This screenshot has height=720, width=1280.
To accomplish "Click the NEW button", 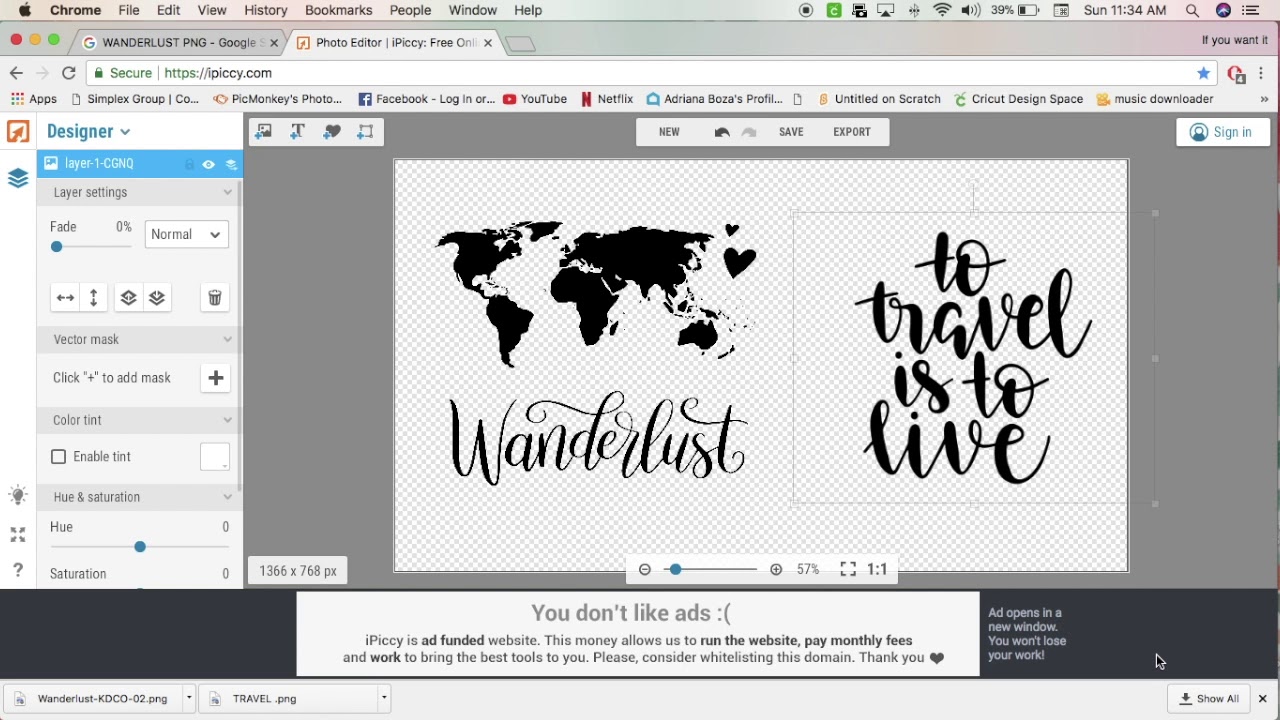I will click(x=669, y=132).
